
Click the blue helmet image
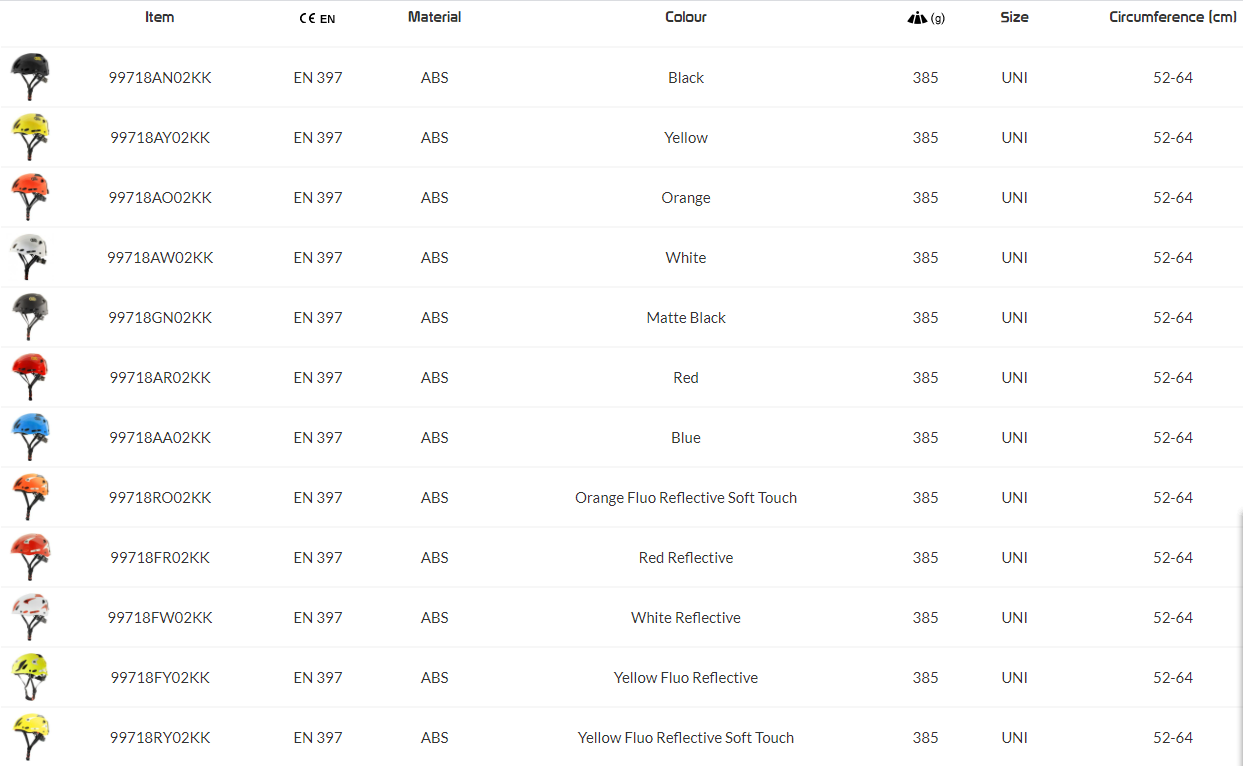coord(29,437)
